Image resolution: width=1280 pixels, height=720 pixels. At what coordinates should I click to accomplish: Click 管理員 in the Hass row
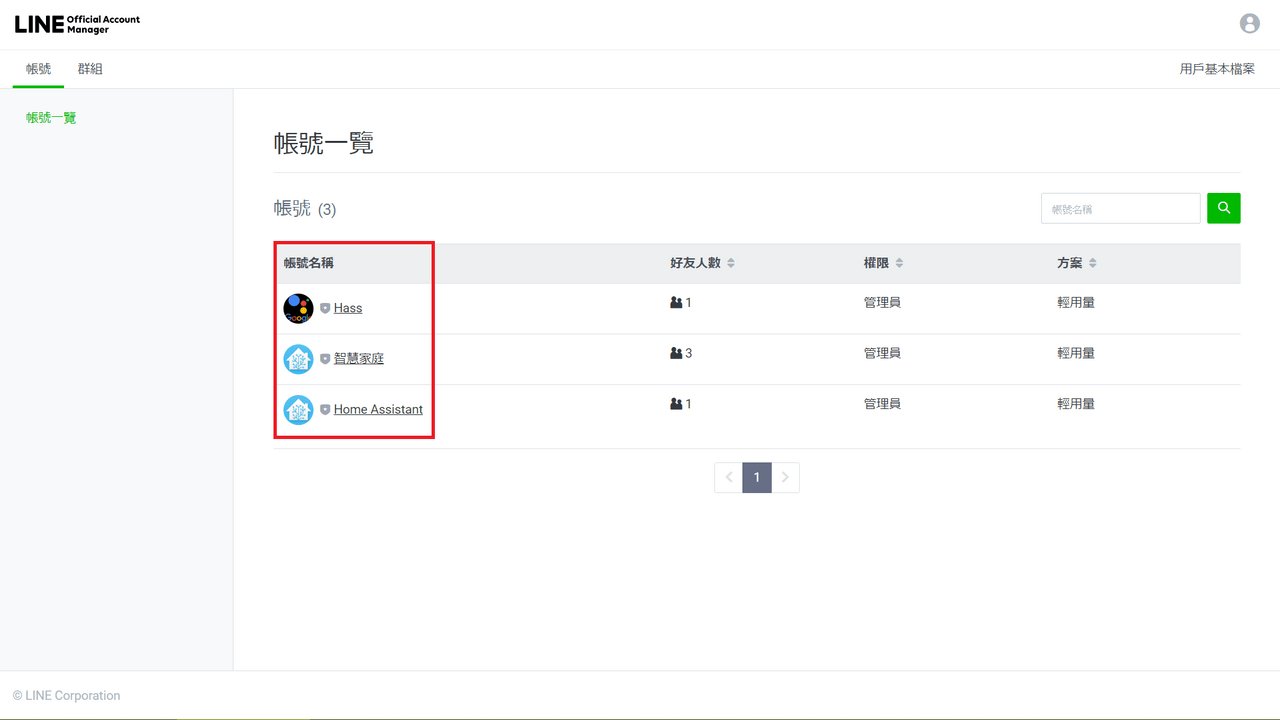tap(882, 302)
